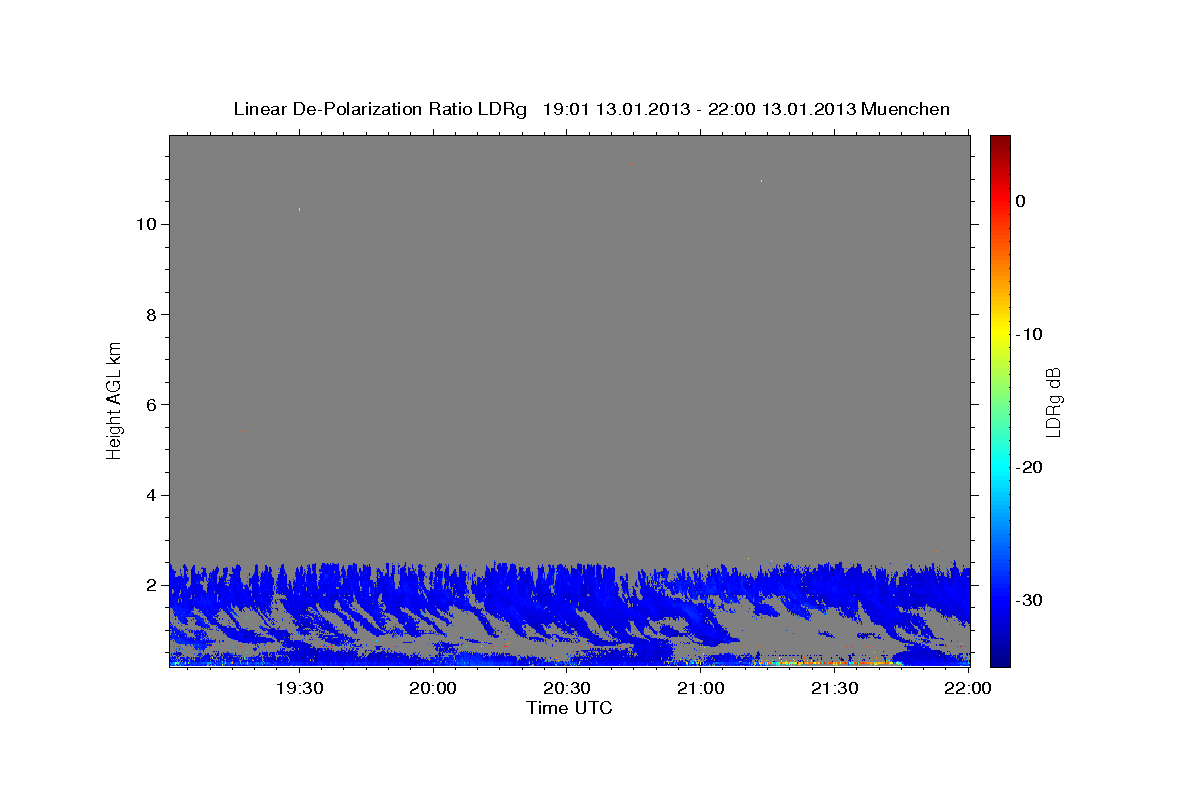This screenshot has height=800, width=1200.
Task: Click the orange high-LDR patch near 21:30
Action: point(830,662)
